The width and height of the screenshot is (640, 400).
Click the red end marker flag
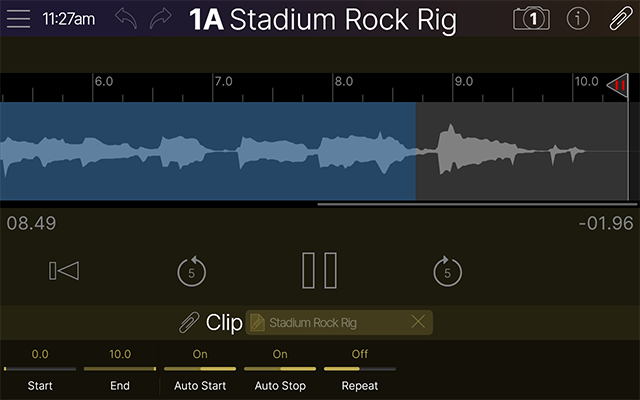(x=619, y=87)
